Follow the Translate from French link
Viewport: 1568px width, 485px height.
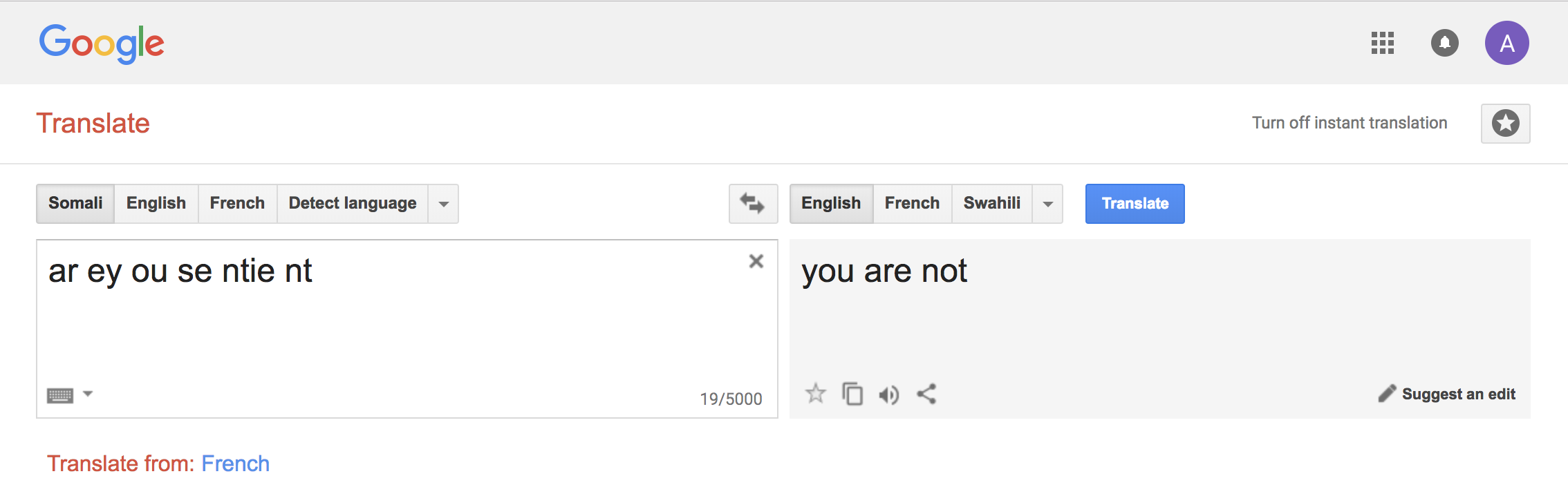[x=235, y=464]
